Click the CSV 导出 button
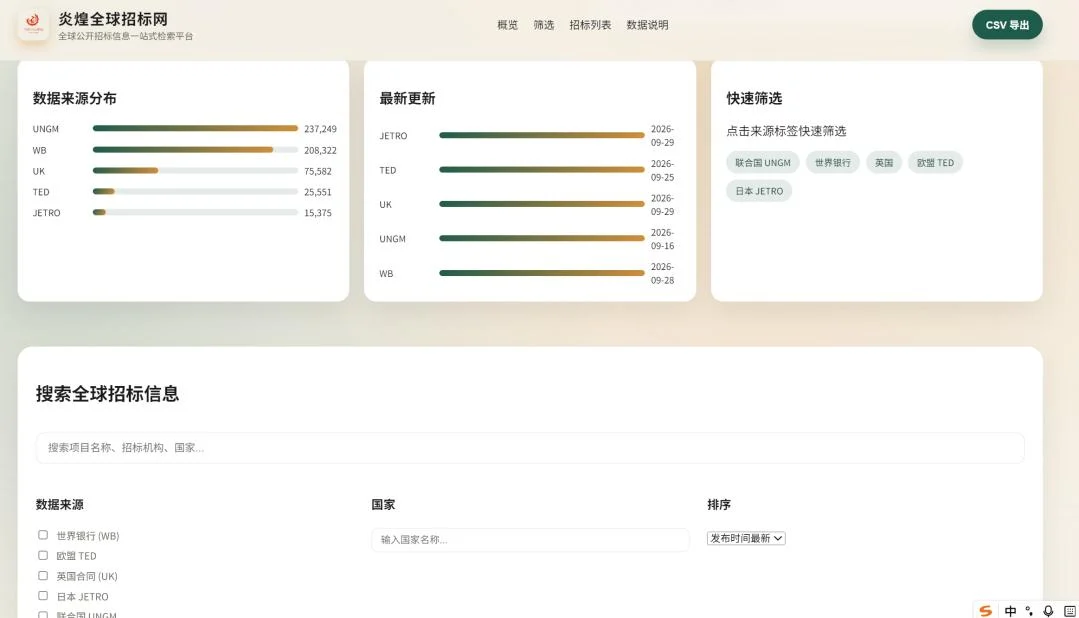Image resolution: width=1079 pixels, height=618 pixels. 1007,25
